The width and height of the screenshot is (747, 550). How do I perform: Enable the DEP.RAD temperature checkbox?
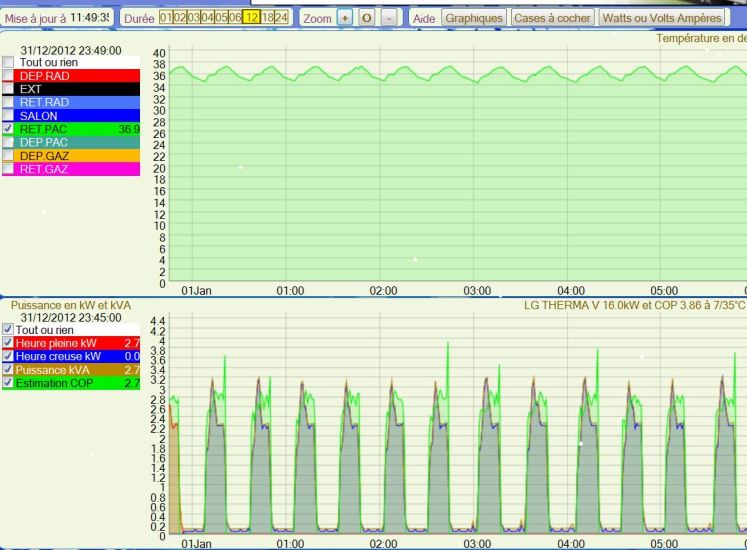click(x=9, y=75)
